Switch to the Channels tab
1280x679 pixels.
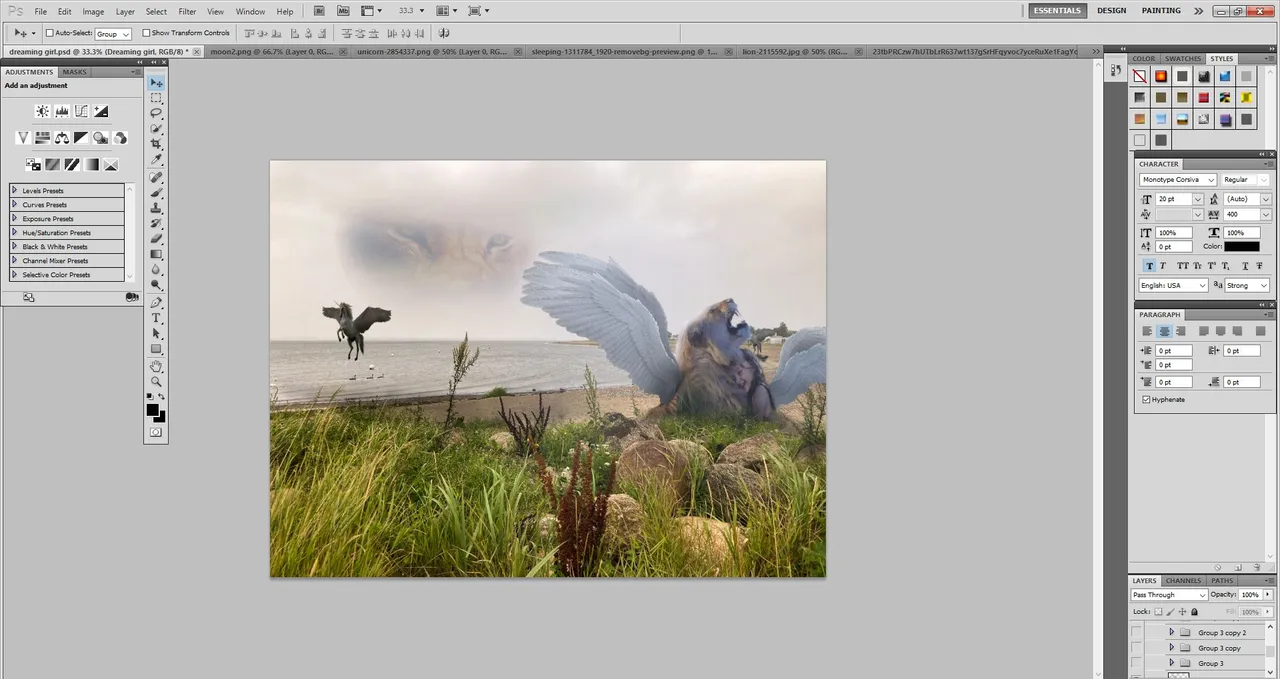coord(1183,580)
